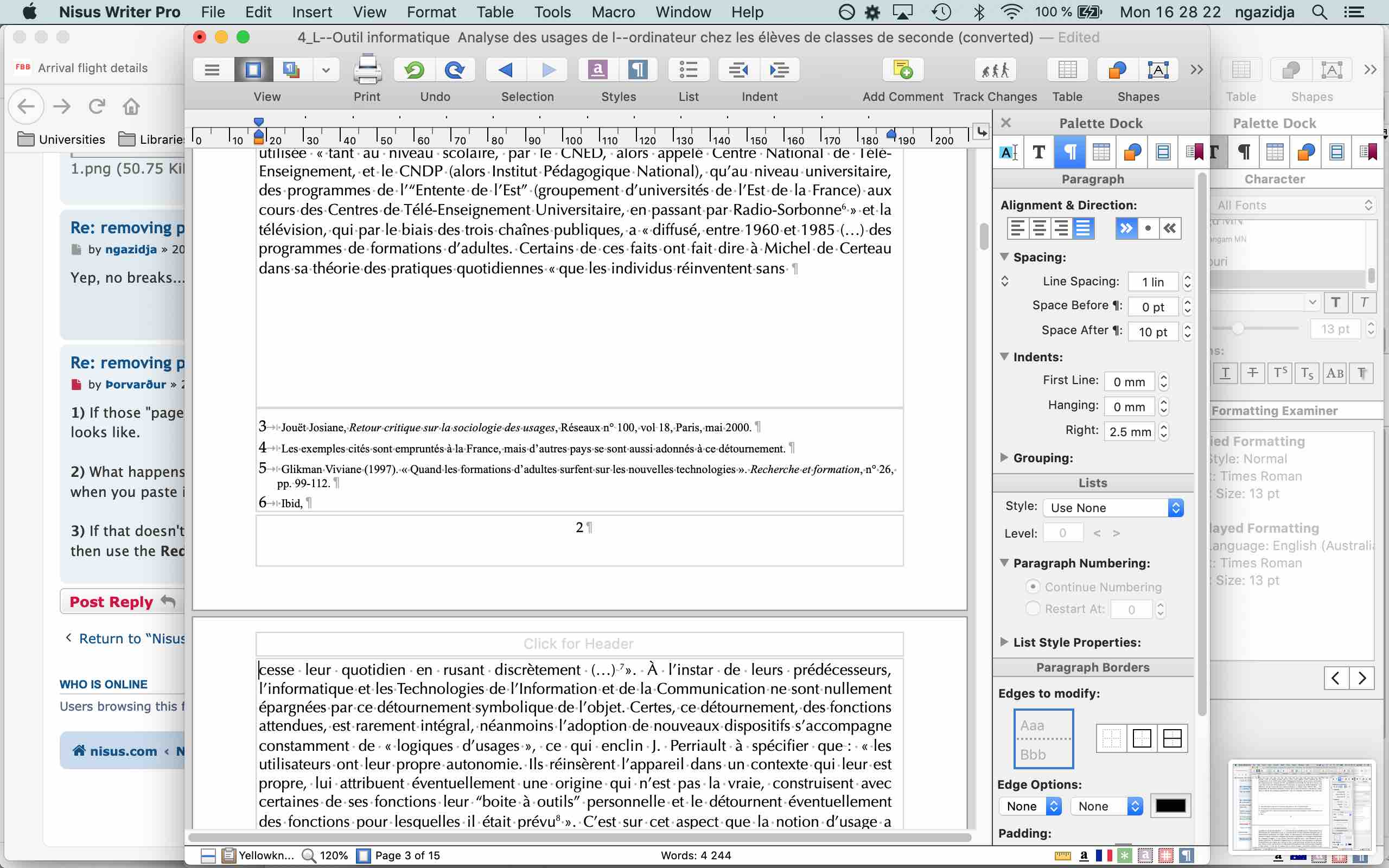Select the Continue Numbering radio button

1033,586
